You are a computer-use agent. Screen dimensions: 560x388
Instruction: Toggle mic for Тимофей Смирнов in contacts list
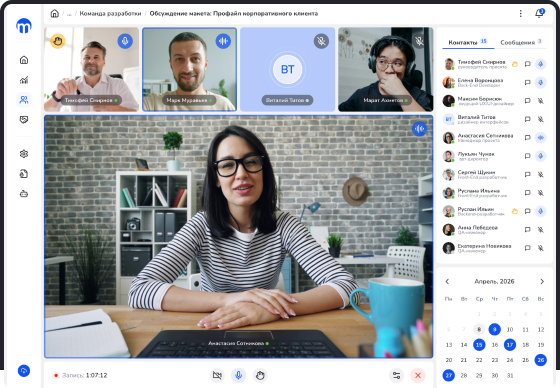click(x=541, y=64)
